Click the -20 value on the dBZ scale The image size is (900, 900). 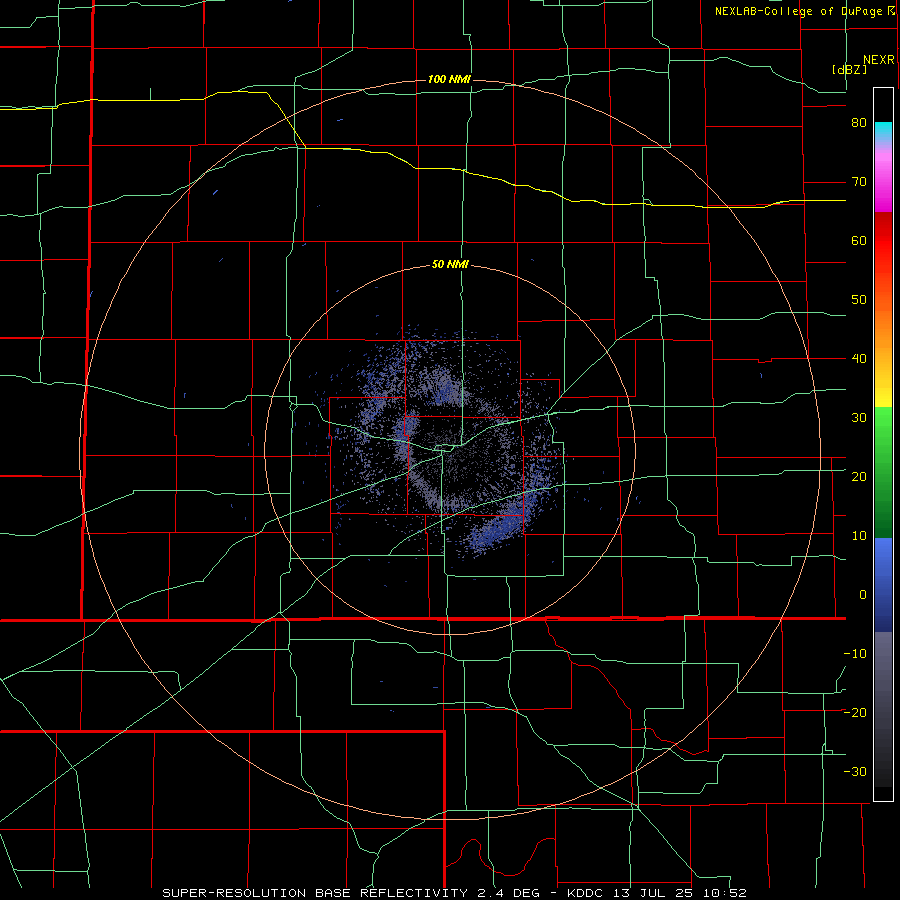tap(855, 712)
